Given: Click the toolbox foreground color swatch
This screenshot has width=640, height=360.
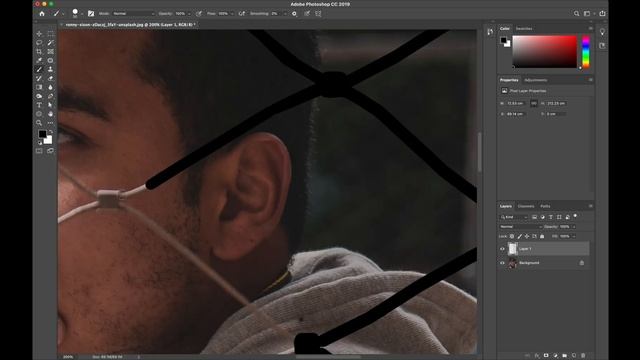Looking at the screenshot, I should 42,134.
